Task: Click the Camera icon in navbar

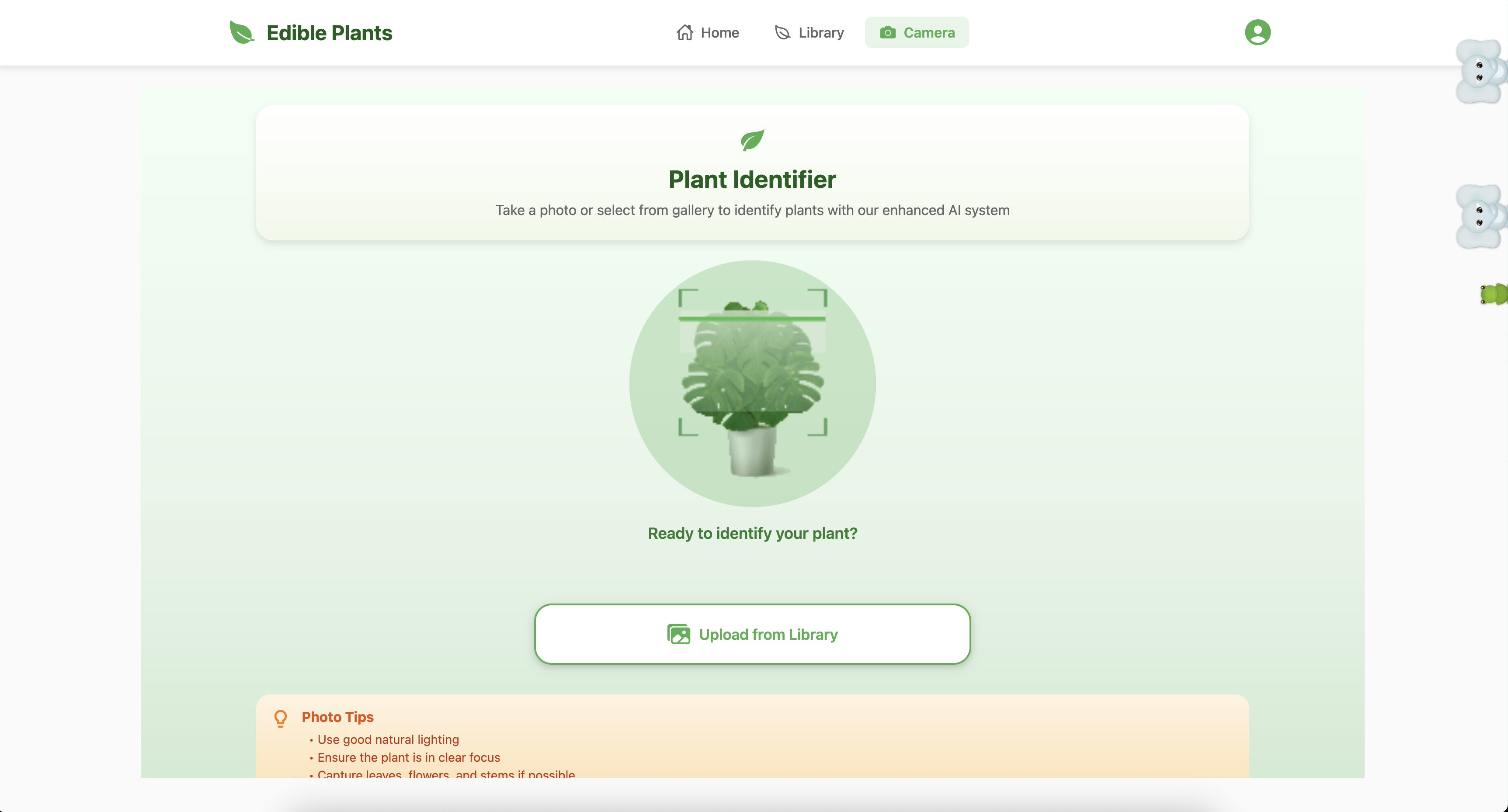Action: (x=887, y=33)
